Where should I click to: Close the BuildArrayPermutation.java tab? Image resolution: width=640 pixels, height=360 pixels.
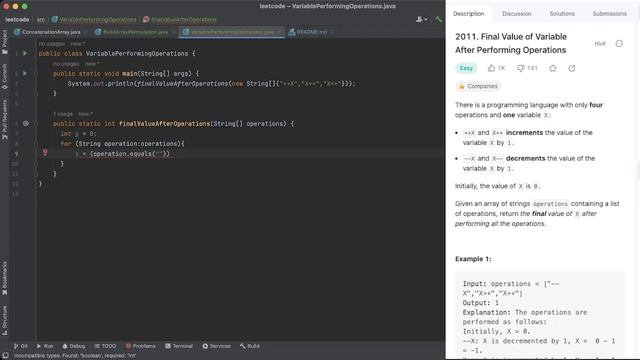click(173, 32)
